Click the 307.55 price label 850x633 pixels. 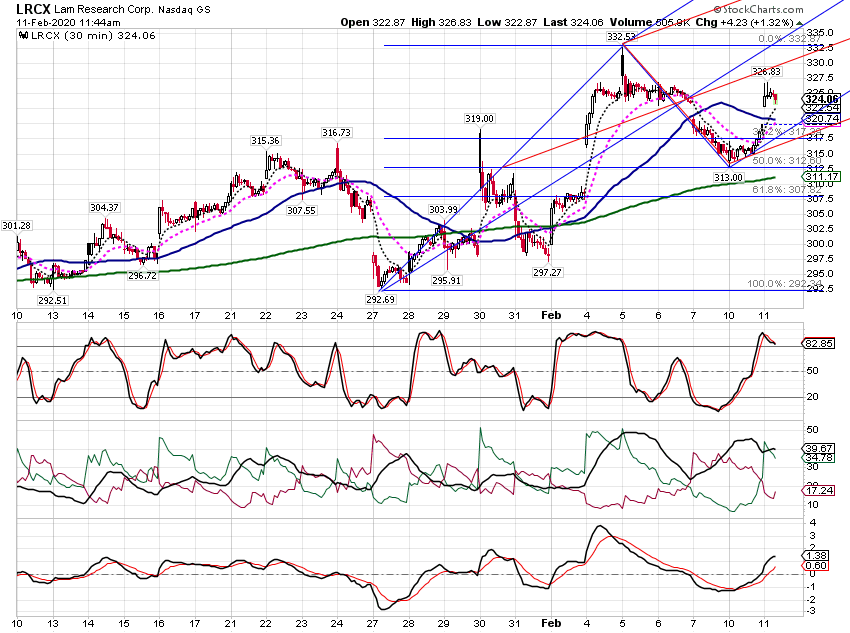[x=301, y=210]
